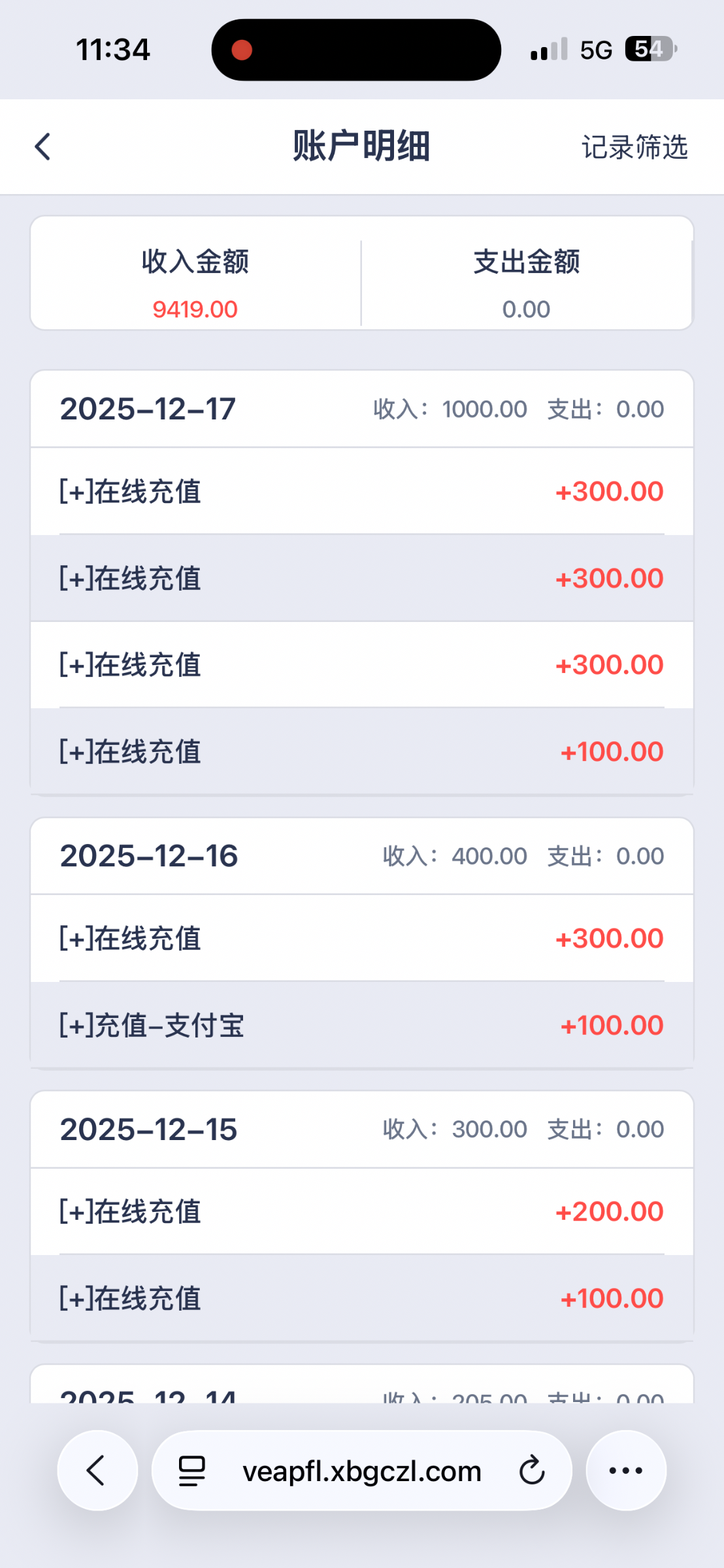Tap the browser back button at bottom
Viewport: 724px width, 1568px height.
tap(97, 1471)
